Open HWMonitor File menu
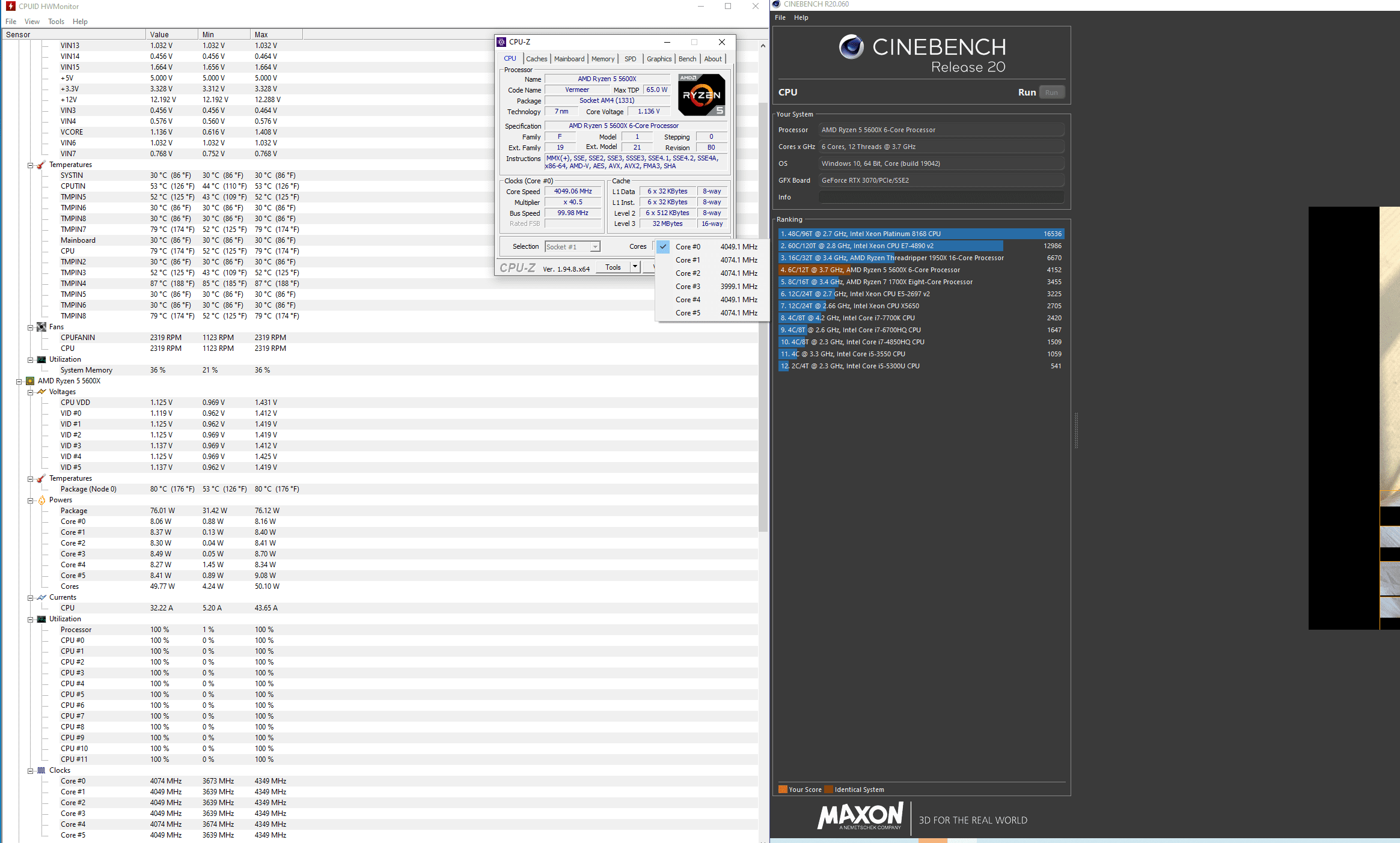The height and width of the screenshot is (843, 1400). tap(11, 22)
